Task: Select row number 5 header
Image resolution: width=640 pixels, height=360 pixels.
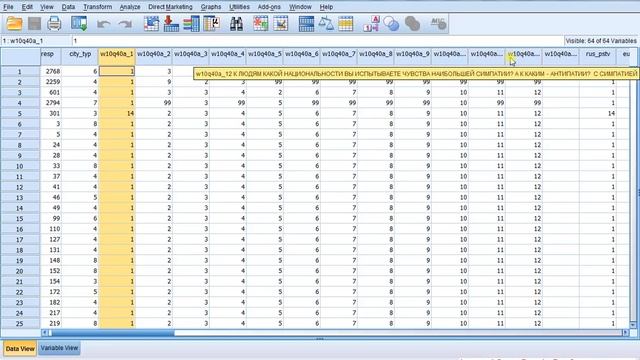Action: pos(20,113)
